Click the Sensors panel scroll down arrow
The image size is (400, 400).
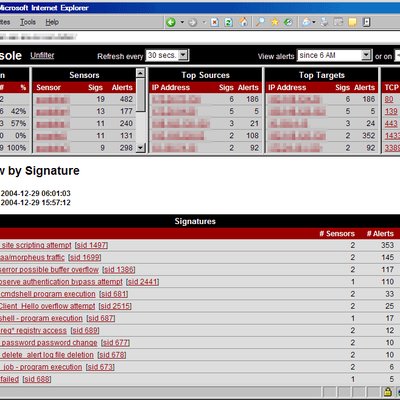pyautogui.click(x=141, y=147)
